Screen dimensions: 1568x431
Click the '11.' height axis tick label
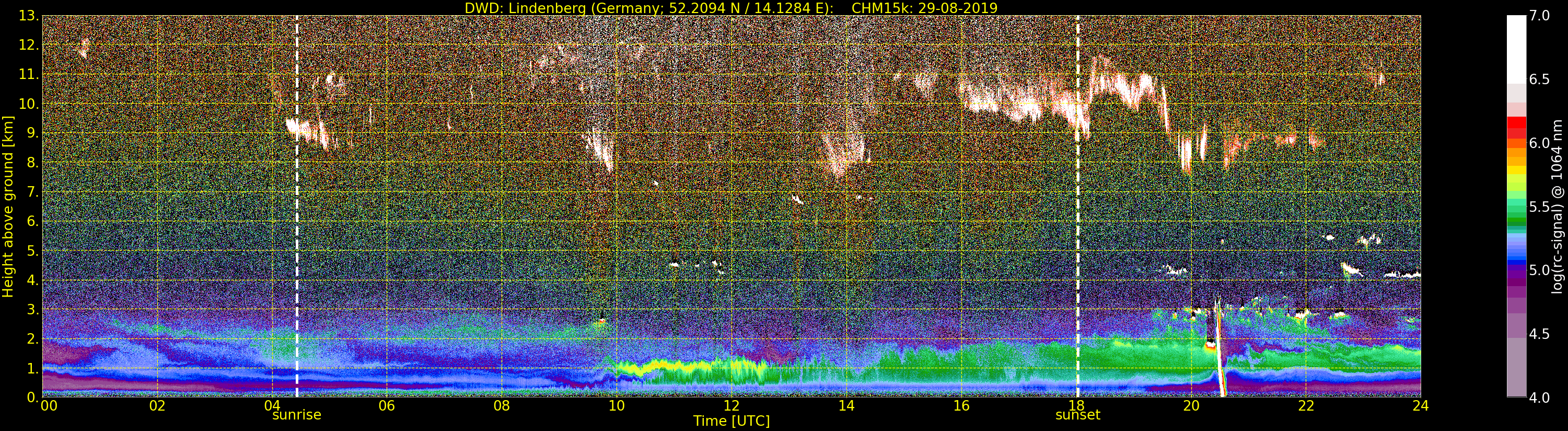click(29, 74)
